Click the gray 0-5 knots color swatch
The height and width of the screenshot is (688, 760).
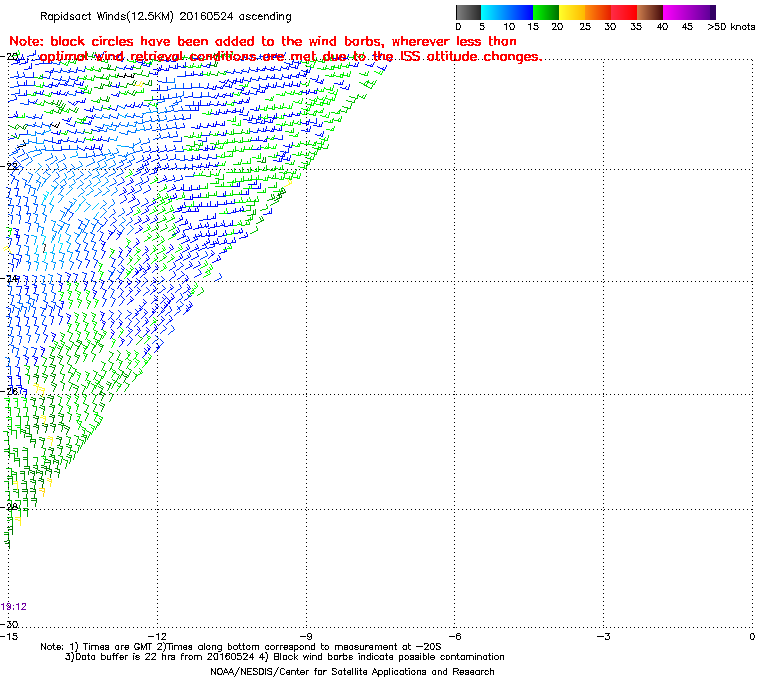[x=468, y=12]
